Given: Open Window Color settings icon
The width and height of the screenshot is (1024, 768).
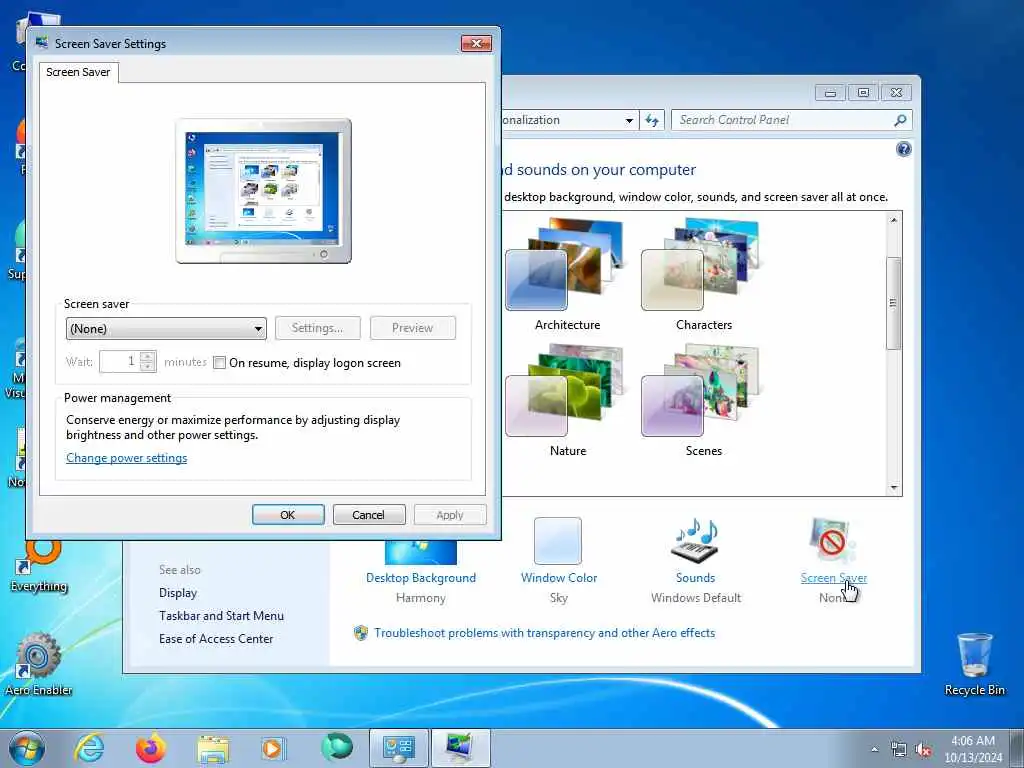Looking at the screenshot, I should (x=558, y=541).
